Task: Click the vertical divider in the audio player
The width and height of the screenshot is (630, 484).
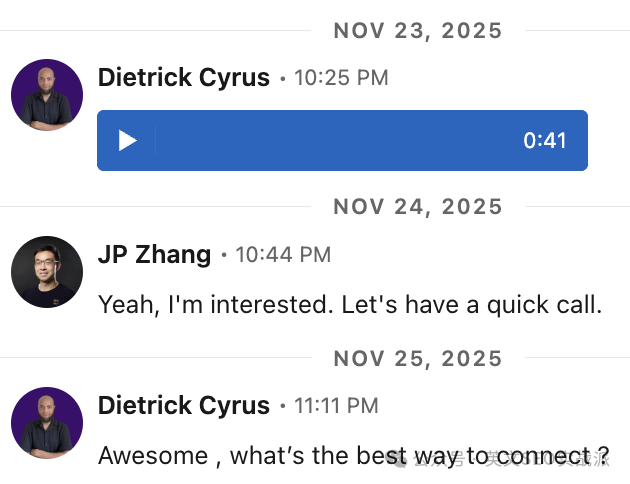Action: coord(155,141)
